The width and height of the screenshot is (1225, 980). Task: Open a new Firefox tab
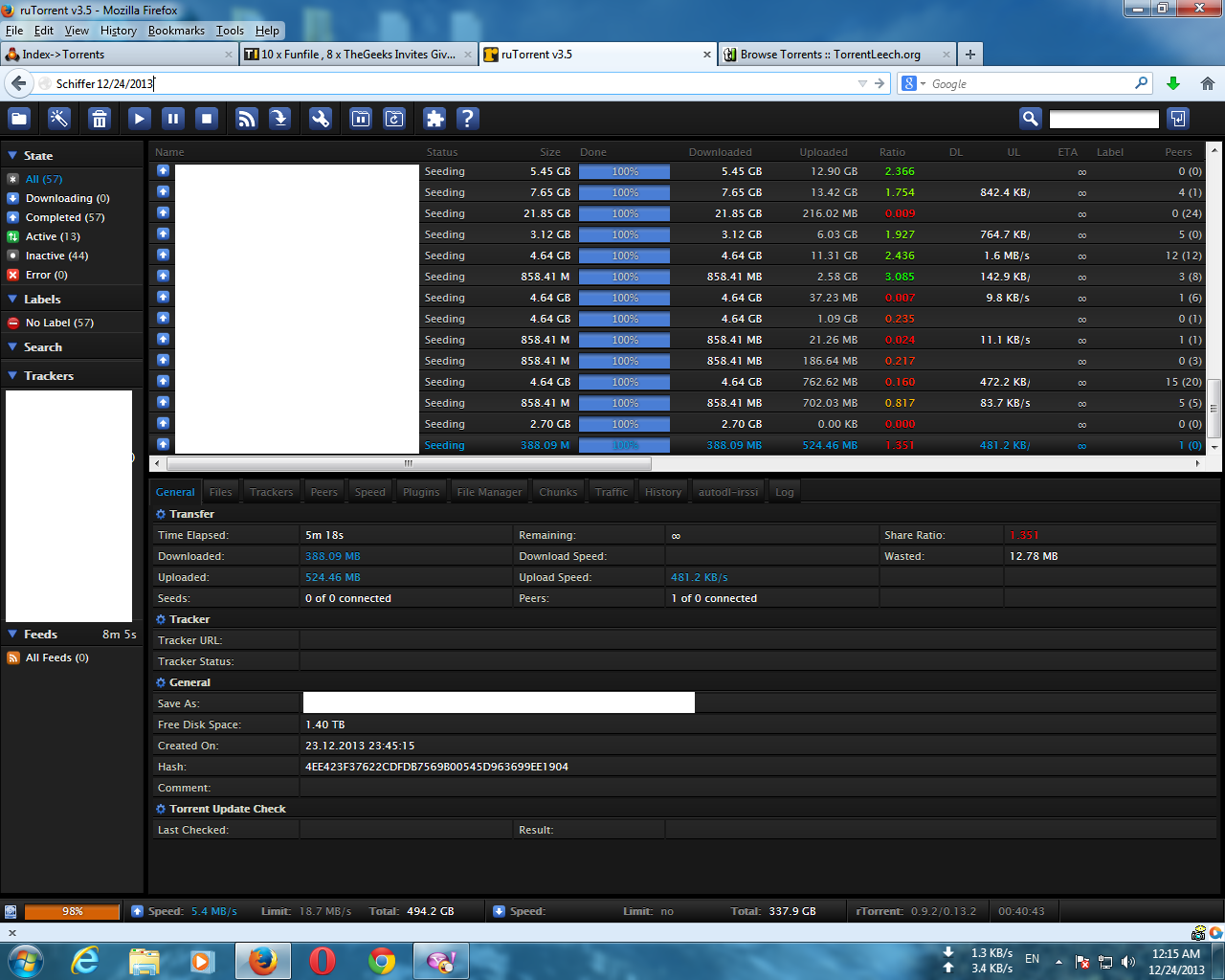pyautogui.click(x=970, y=55)
